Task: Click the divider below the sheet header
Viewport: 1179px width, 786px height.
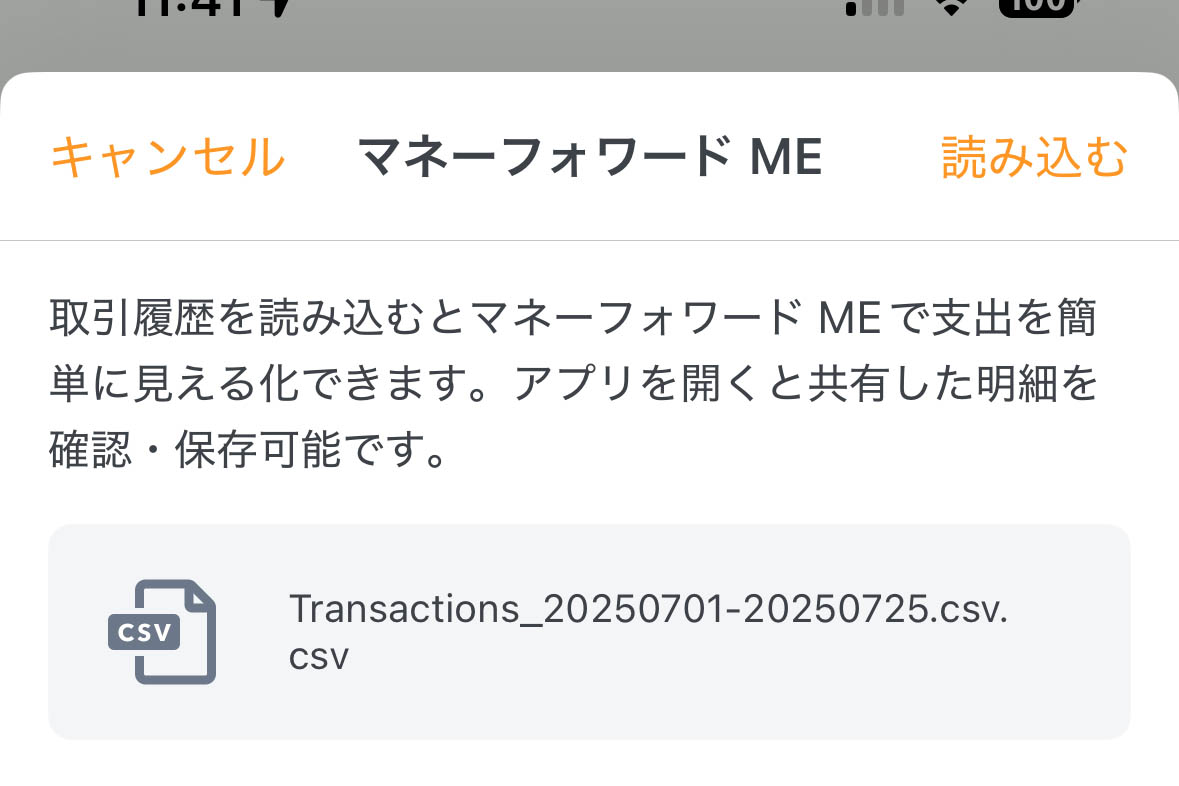Action: click(590, 238)
